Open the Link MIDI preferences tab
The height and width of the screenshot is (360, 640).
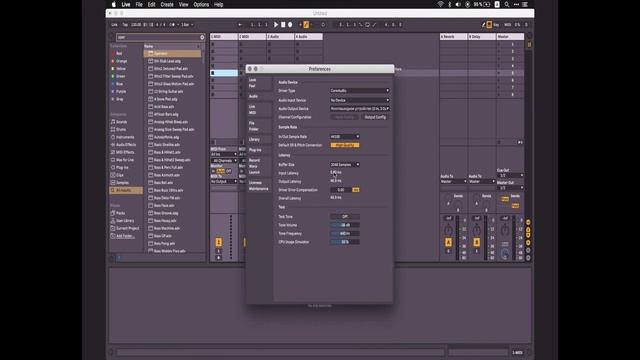259,109
